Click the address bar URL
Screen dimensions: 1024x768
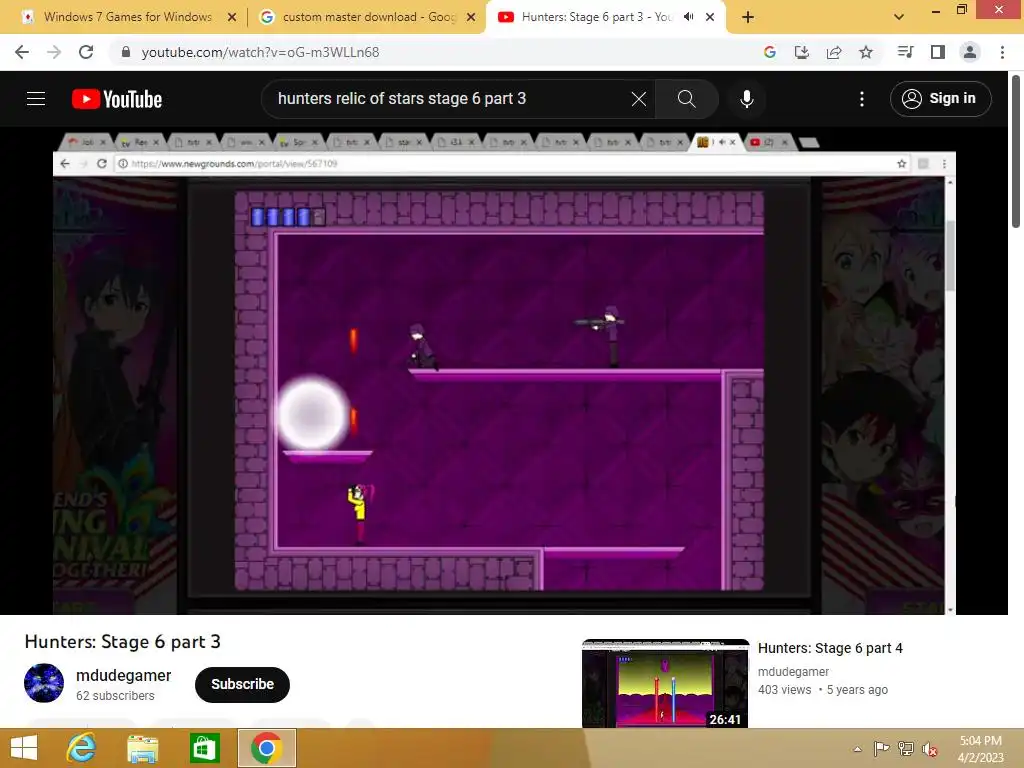click(260, 52)
